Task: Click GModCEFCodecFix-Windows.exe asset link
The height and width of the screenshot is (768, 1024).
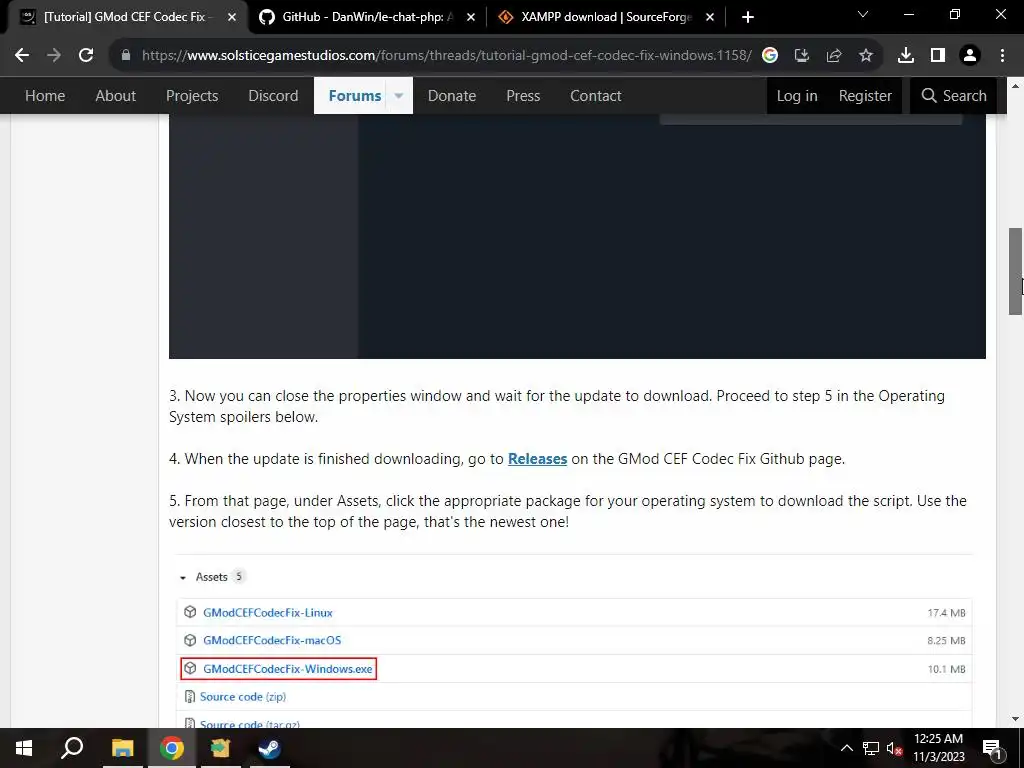Action: pyautogui.click(x=288, y=669)
